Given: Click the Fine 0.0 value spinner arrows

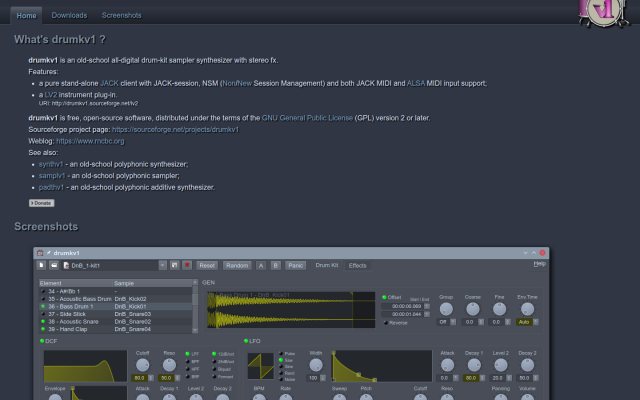Looking at the screenshot, I should [x=508, y=322].
